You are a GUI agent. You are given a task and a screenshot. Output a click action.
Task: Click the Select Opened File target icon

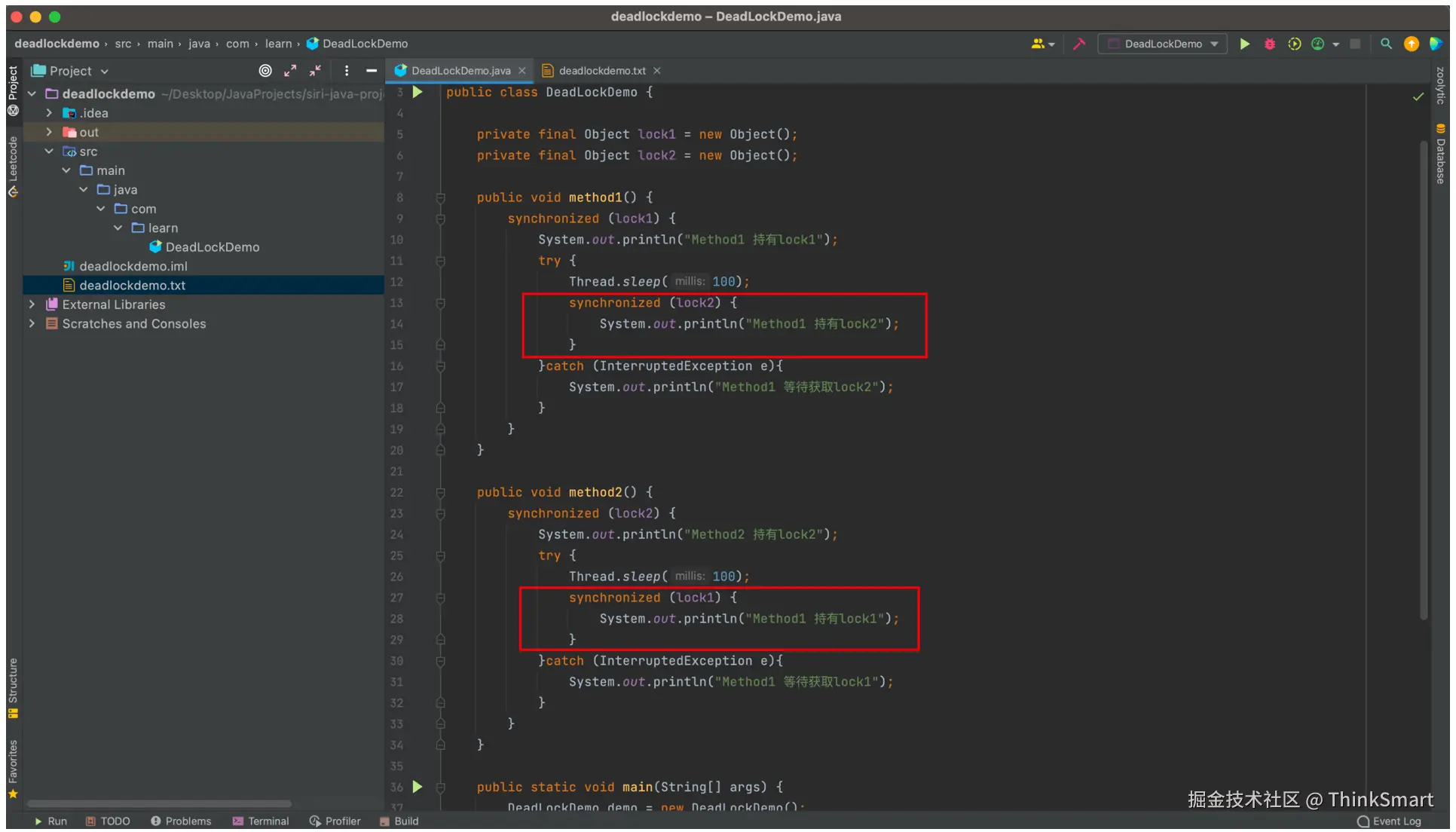265,71
